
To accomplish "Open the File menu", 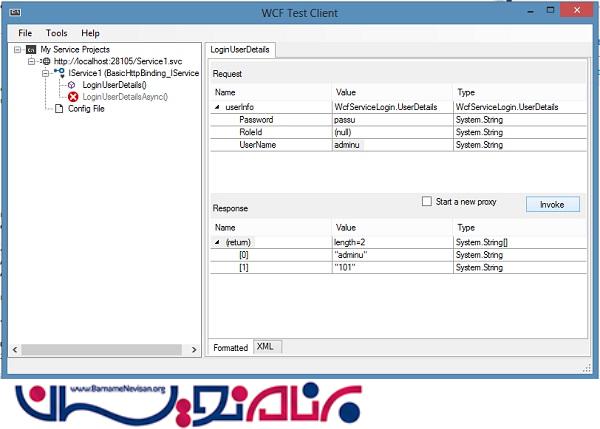I will tap(25, 33).
